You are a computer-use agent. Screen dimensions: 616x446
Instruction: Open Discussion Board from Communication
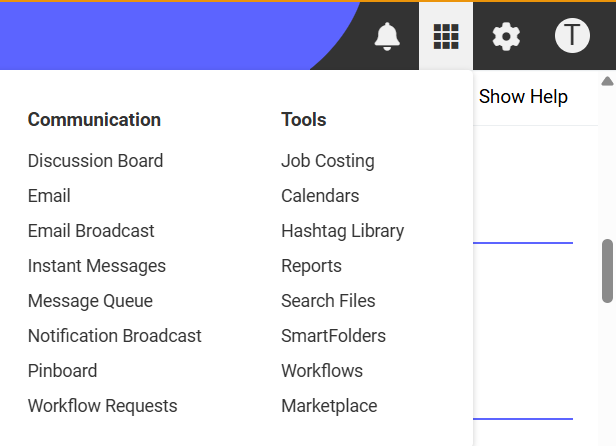click(x=95, y=161)
